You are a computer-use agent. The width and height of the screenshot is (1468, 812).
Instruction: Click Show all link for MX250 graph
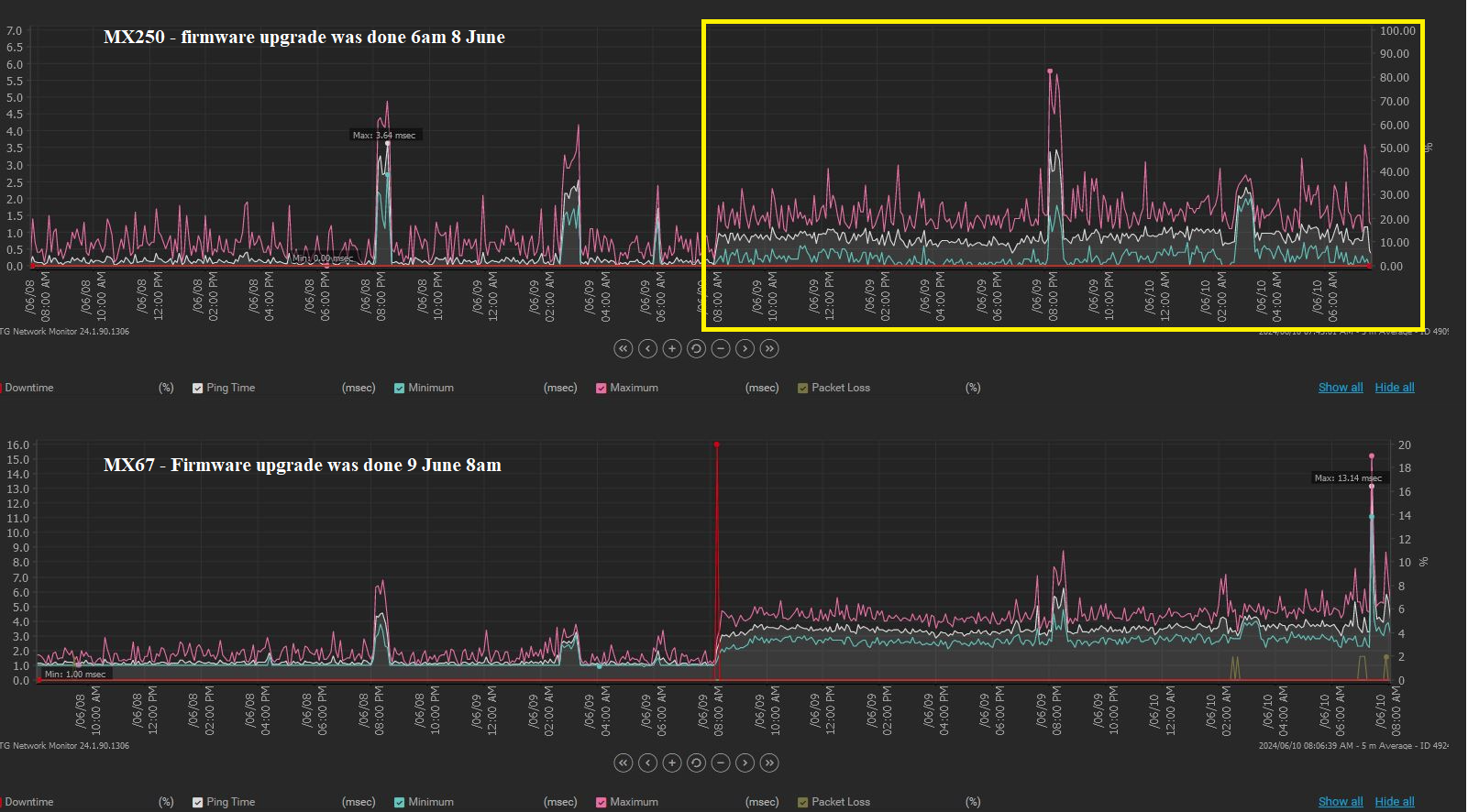tap(1340, 388)
